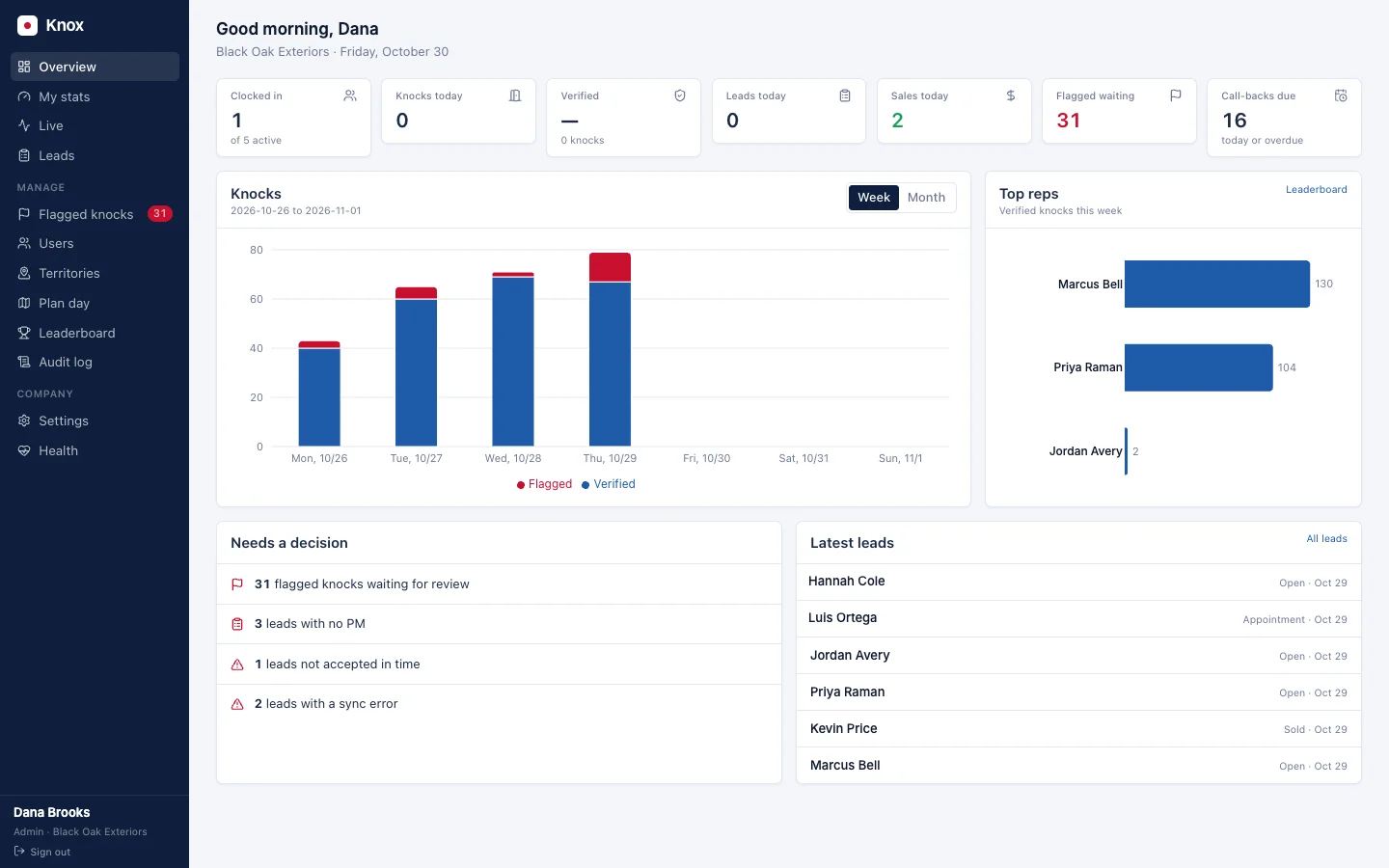Open the Overview page in sidebar
Image resolution: width=1389 pixels, height=868 pixels.
(95, 67)
